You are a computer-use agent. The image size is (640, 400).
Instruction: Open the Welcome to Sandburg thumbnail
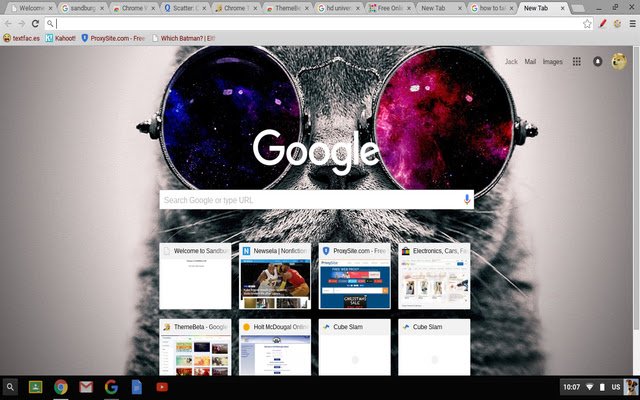point(195,276)
